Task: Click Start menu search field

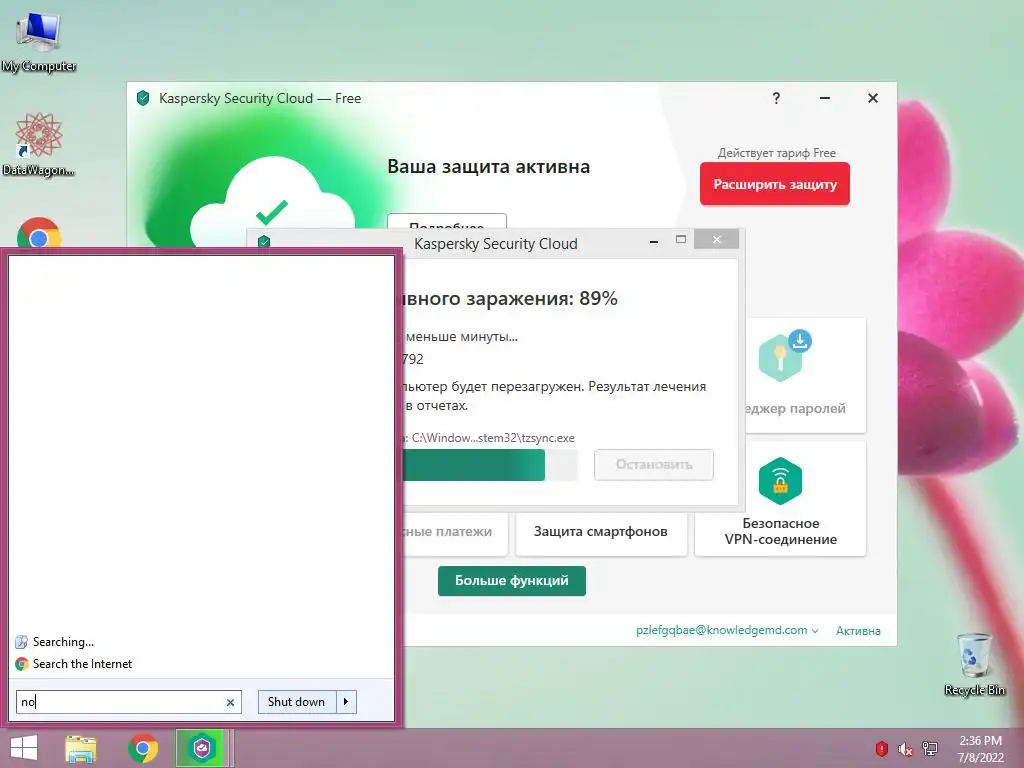Action: (x=129, y=702)
